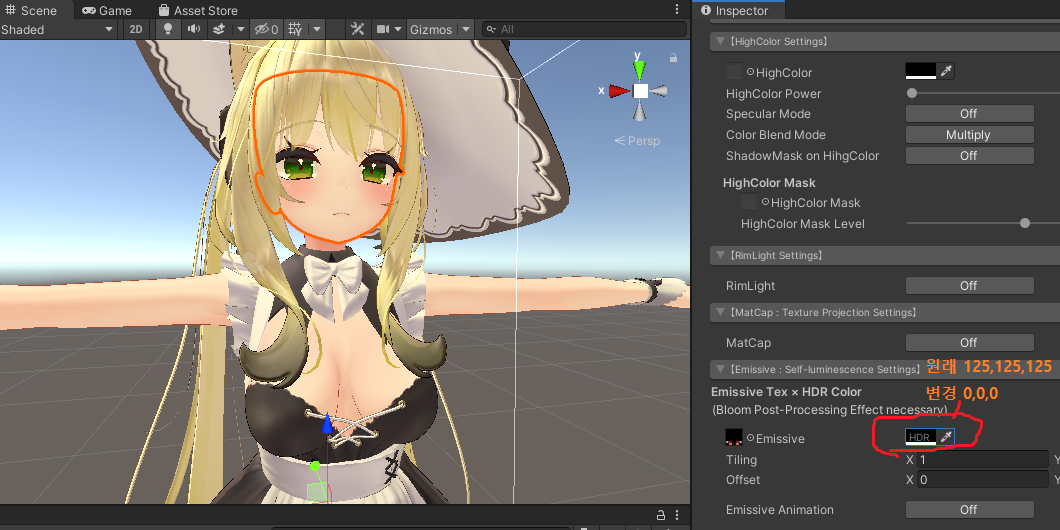The width and height of the screenshot is (1060, 530).
Task: Open texture picker circle beside Emissive
Action: click(750, 438)
